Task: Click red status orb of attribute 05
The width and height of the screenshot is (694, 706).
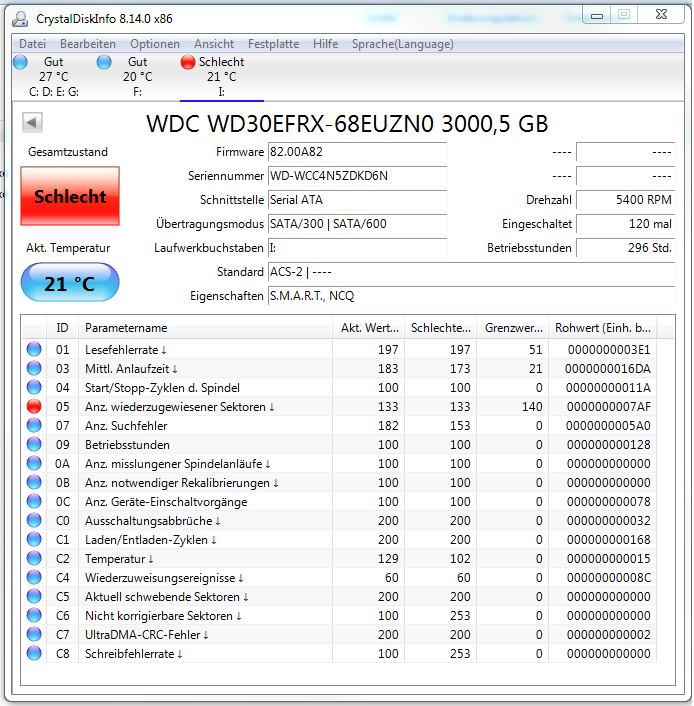Action: pyautogui.click(x=34, y=407)
